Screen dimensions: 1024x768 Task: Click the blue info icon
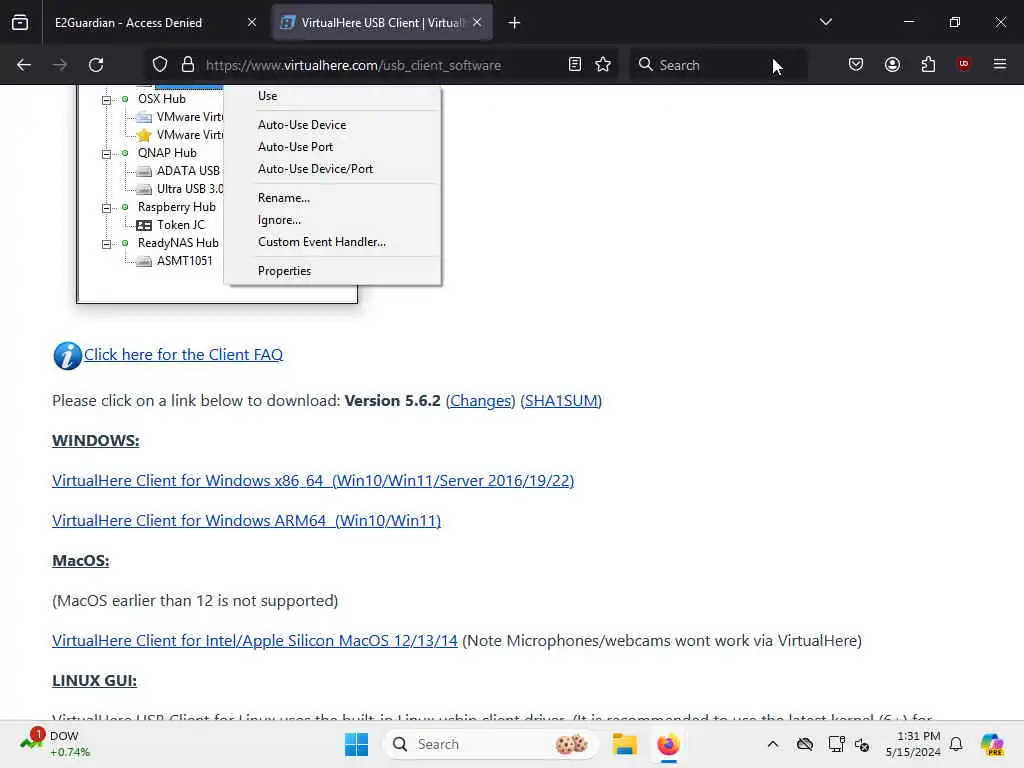[x=67, y=356]
